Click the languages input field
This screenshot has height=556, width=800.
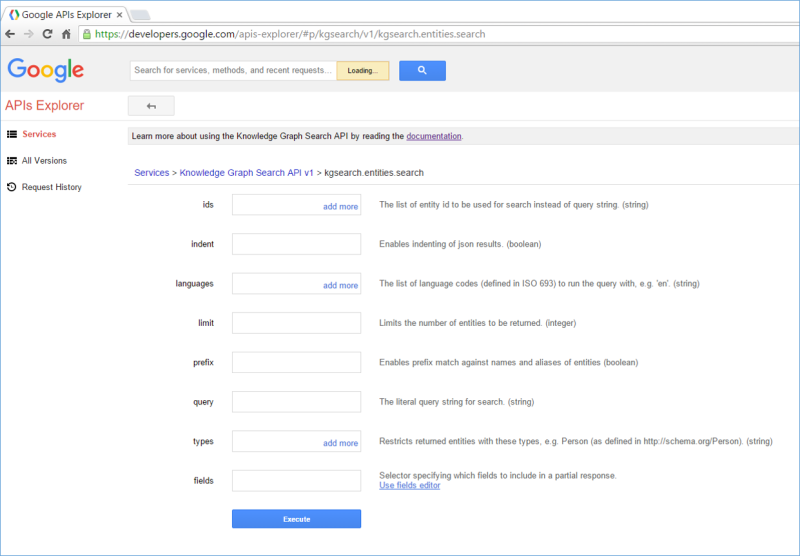coord(296,283)
